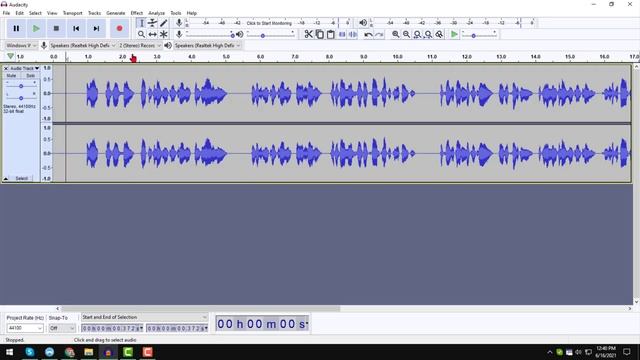Click the Pause transport button
This screenshot has height=360, width=640.
coord(16,29)
